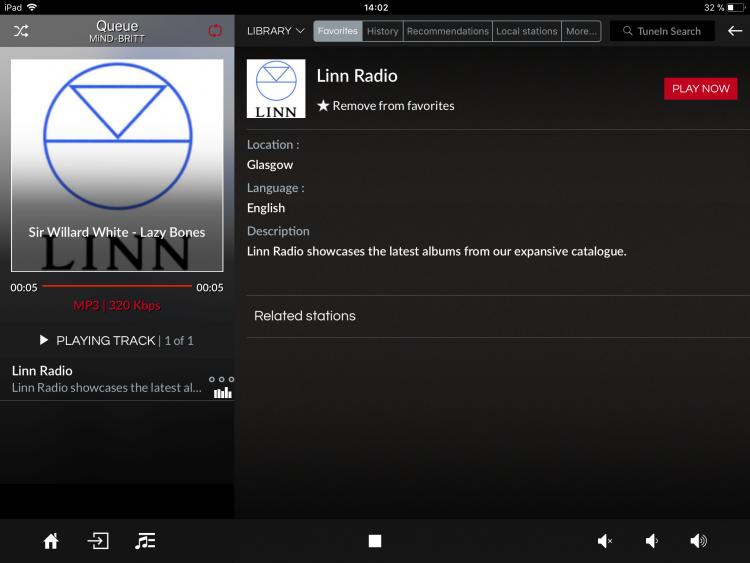Go to the Home screen icon
750x563 pixels.
[51, 541]
